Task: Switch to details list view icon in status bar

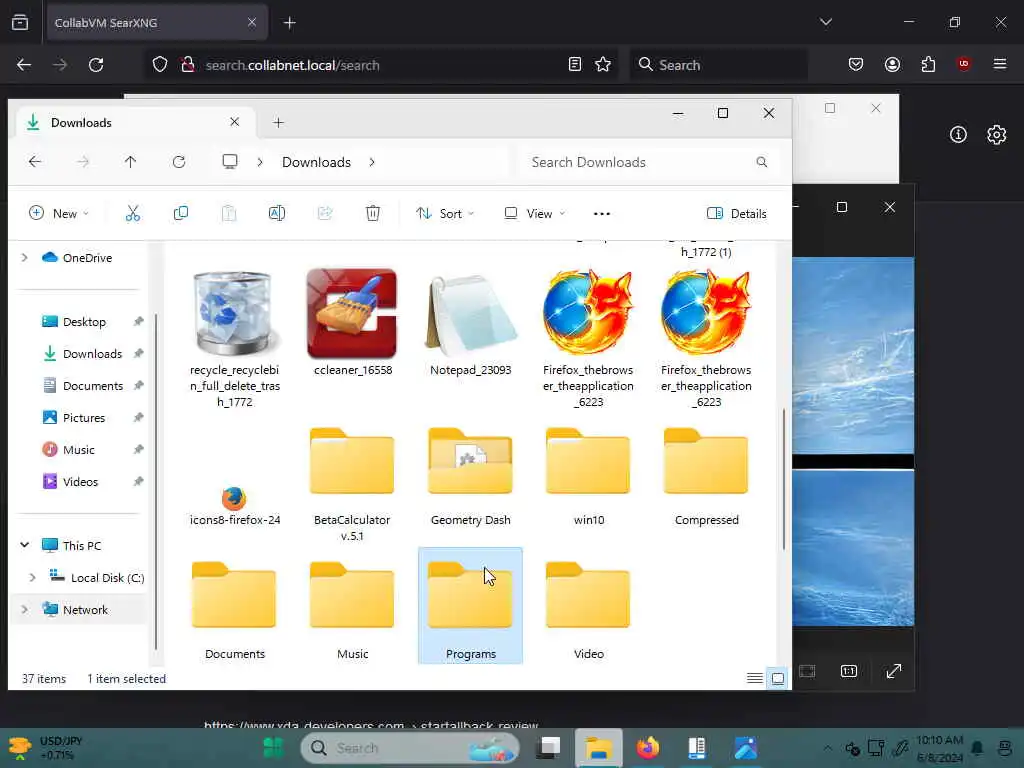Action: [754, 679]
